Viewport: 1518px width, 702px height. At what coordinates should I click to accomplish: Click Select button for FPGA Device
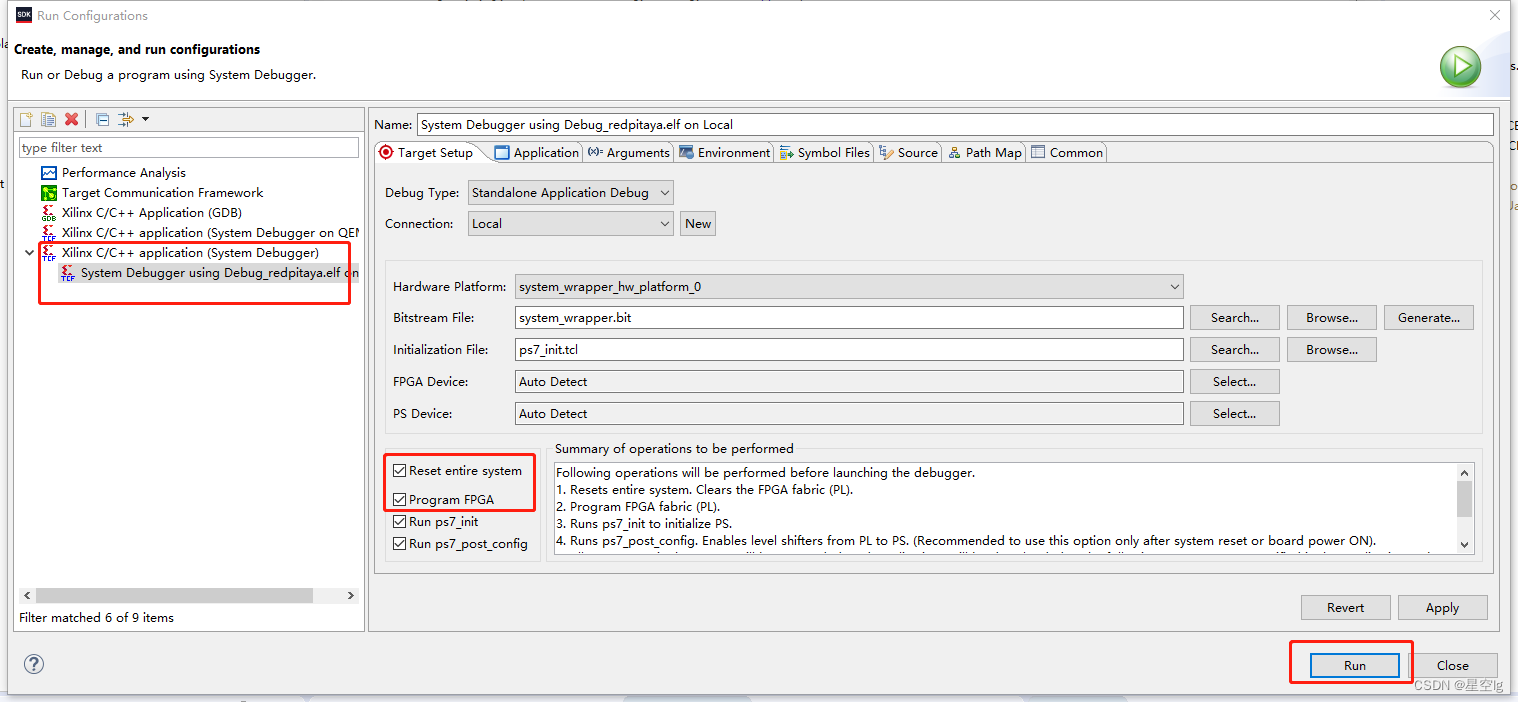point(1234,381)
